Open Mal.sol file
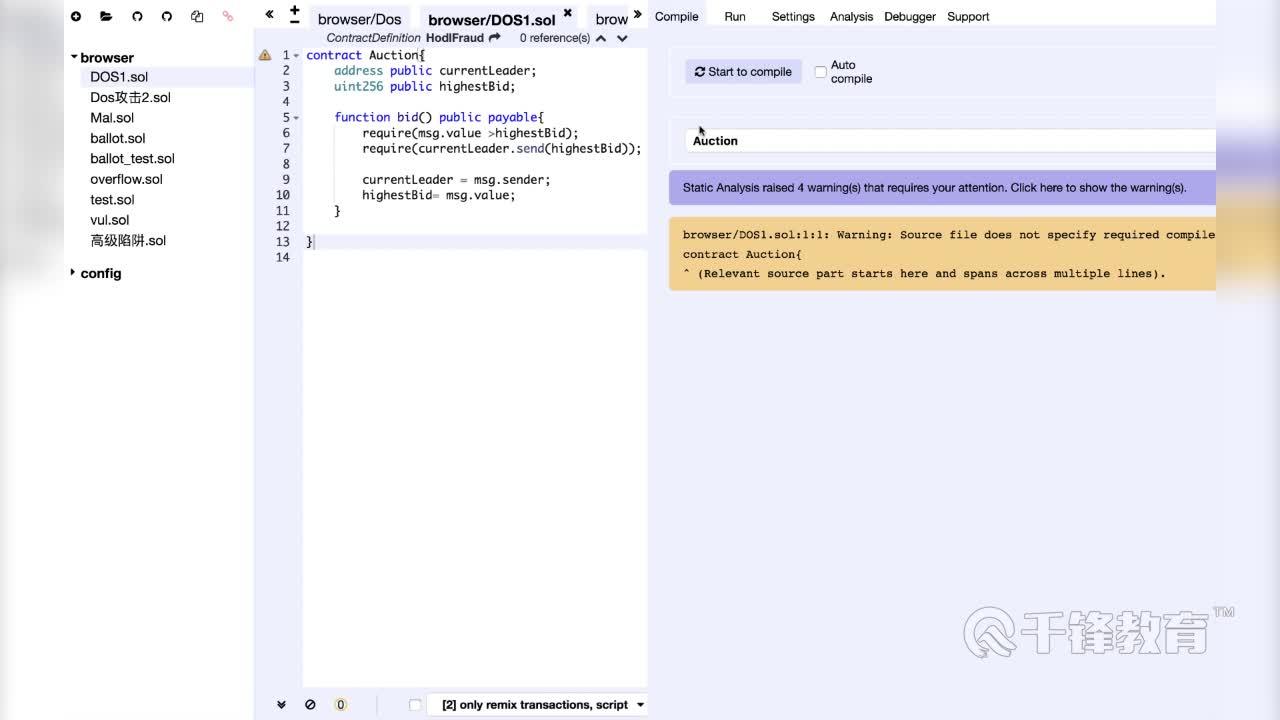This screenshot has width=1280, height=720. (x=112, y=118)
